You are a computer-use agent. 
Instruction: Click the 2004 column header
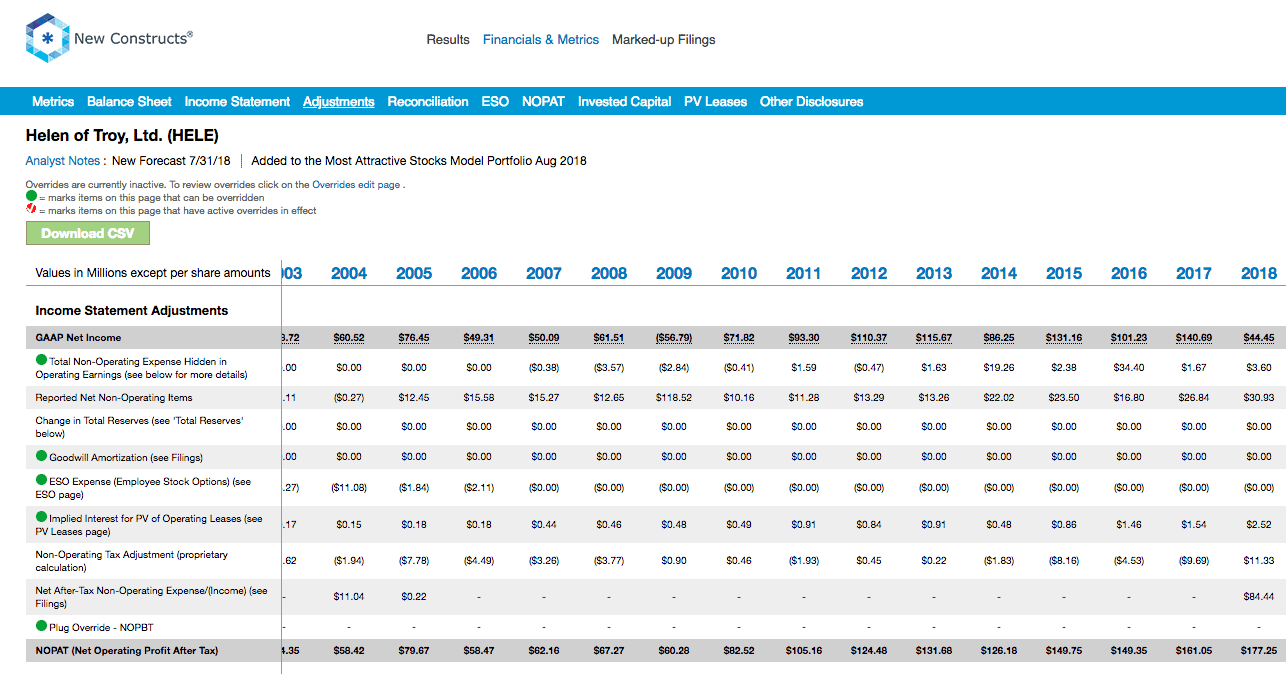(x=349, y=273)
